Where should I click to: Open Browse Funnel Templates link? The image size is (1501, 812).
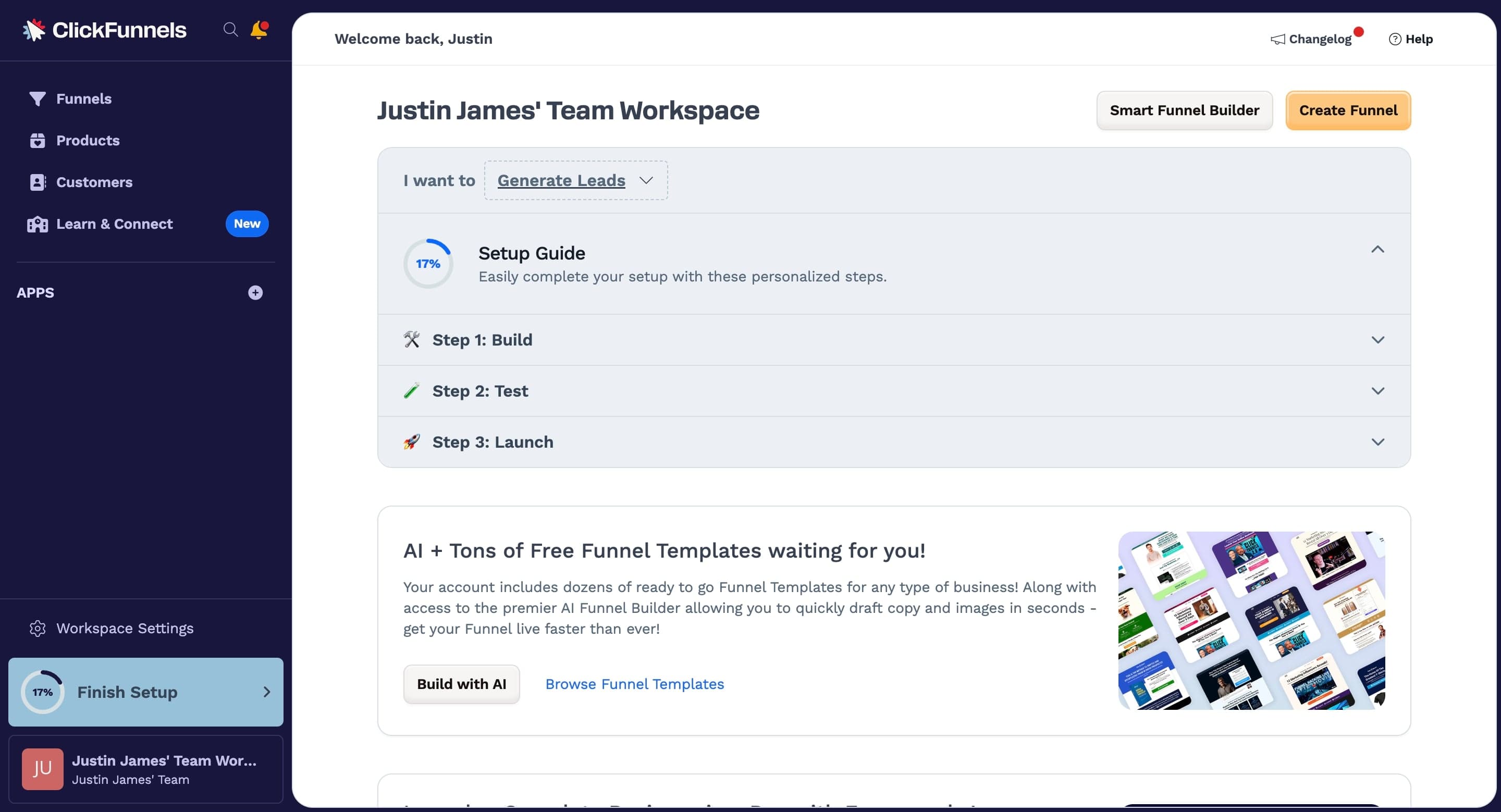click(x=635, y=684)
